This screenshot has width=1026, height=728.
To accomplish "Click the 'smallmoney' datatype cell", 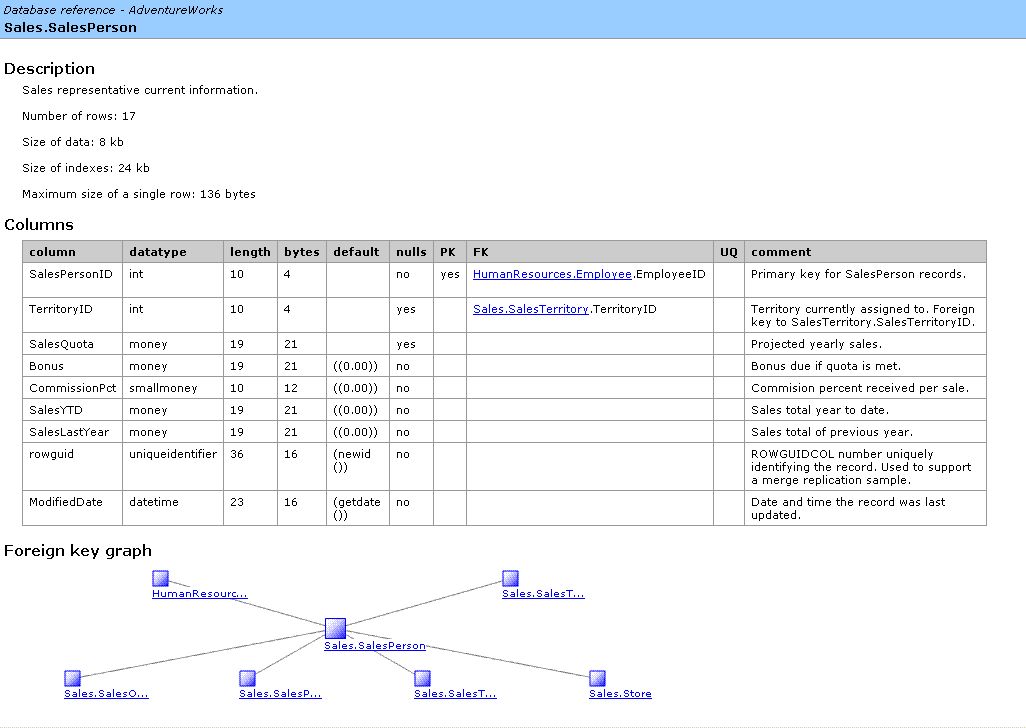I will tap(173, 388).
